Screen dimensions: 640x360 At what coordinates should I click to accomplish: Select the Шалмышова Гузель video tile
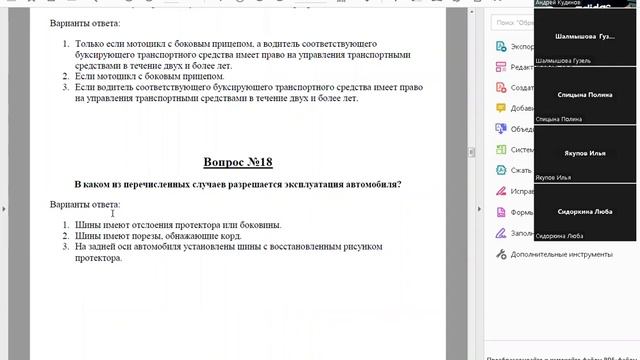point(584,38)
